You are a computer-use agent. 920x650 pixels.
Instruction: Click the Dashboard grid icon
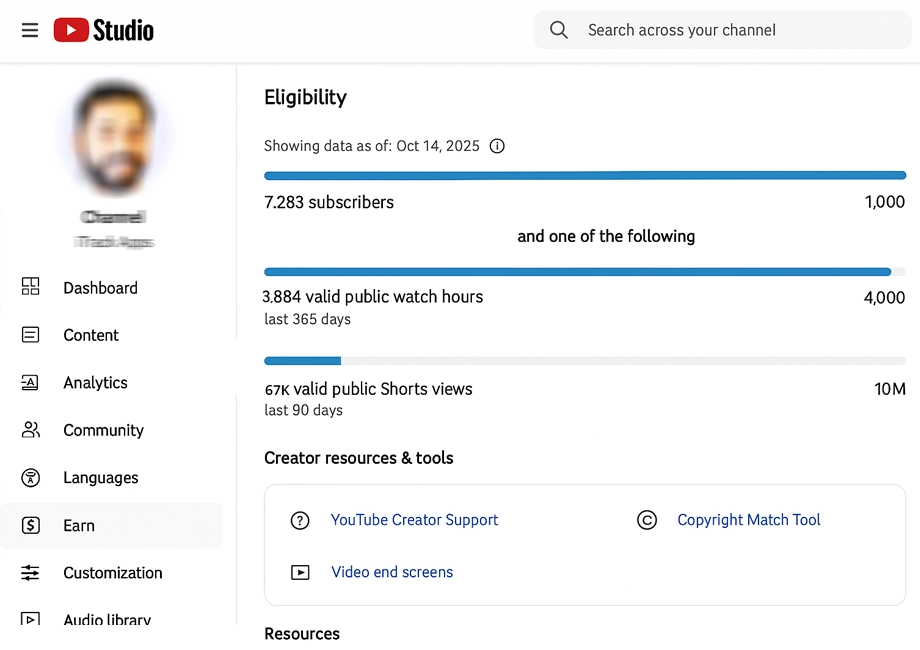tap(31, 287)
